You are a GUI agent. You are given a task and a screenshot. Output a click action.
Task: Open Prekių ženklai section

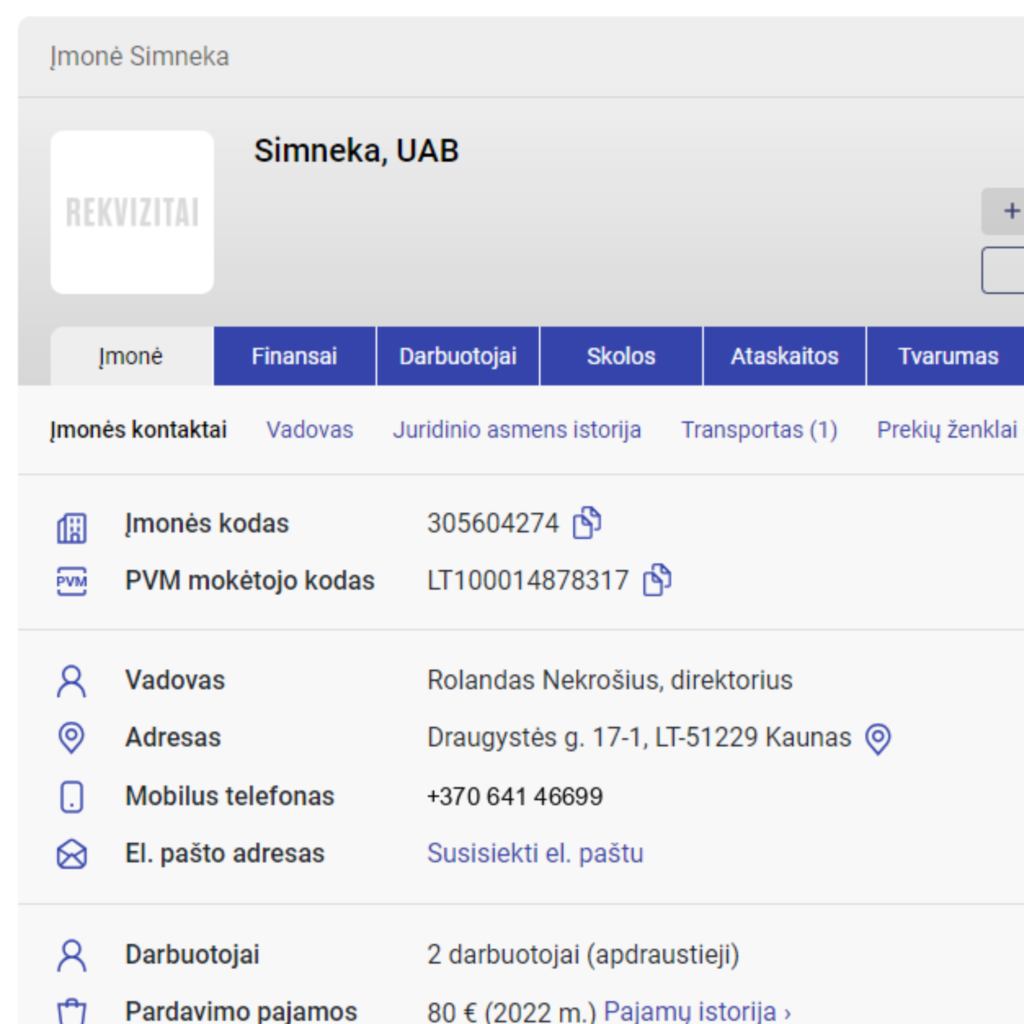[947, 430]
